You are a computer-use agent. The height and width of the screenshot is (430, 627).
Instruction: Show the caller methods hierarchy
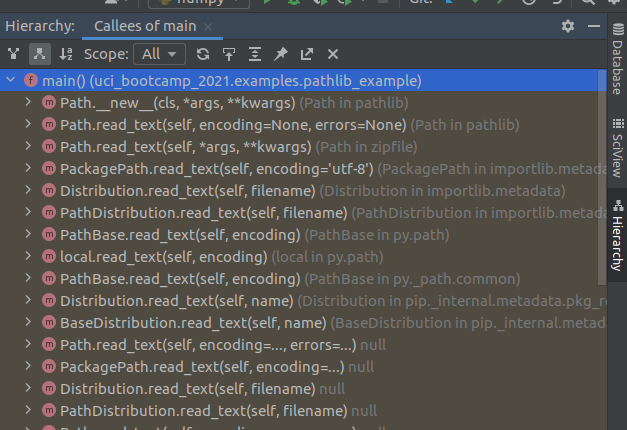14,54
